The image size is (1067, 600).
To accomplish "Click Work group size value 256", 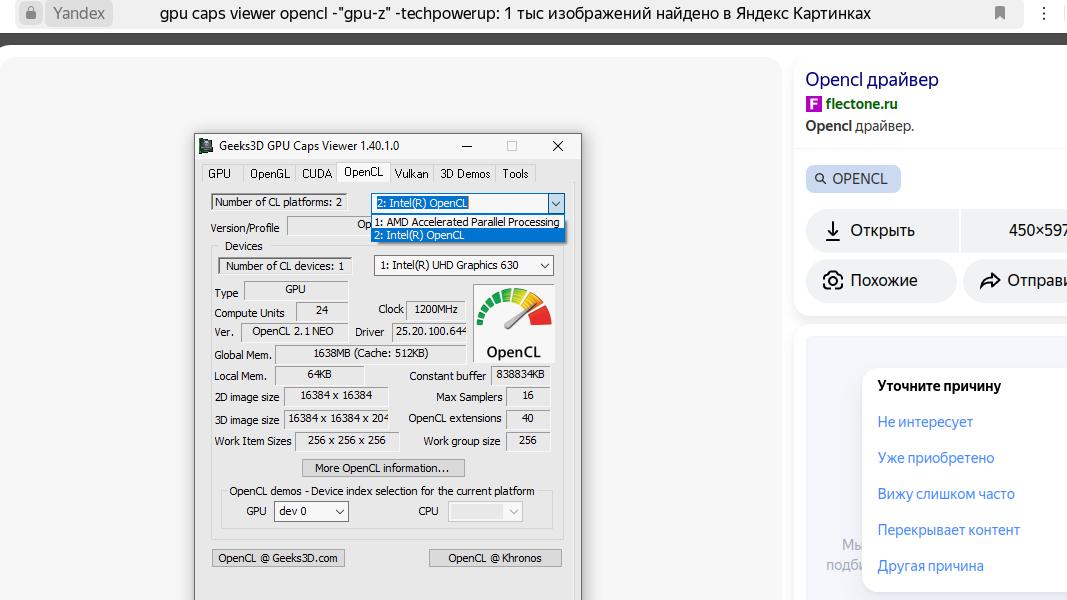I will click(528, 441).
